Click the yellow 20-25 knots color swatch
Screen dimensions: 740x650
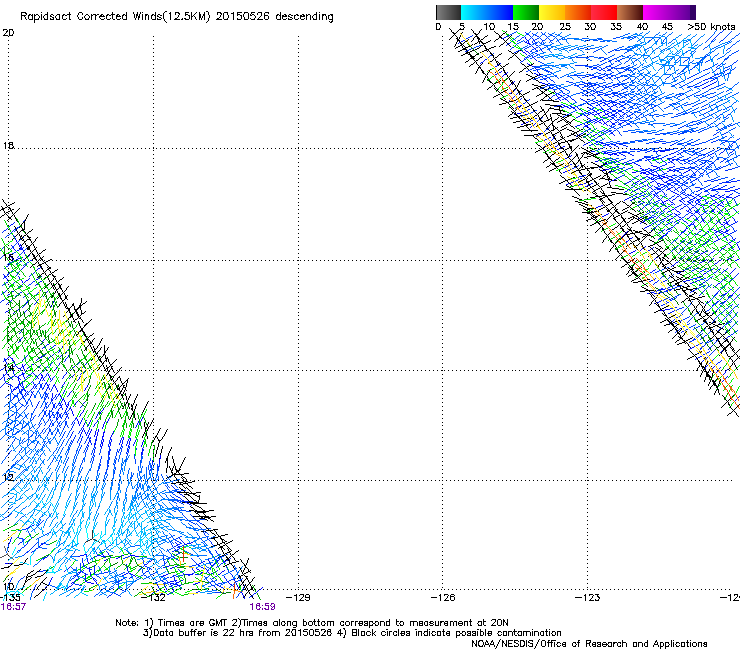pyautogui.click(x=552, y=12)
